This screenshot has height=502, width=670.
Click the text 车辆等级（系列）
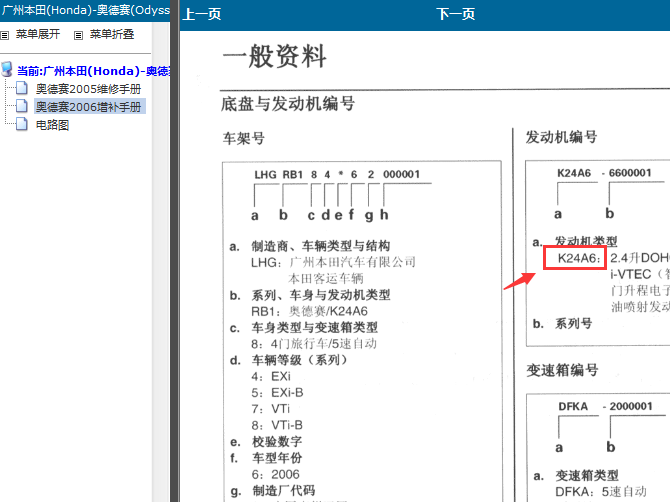click(x=301, y=360)
